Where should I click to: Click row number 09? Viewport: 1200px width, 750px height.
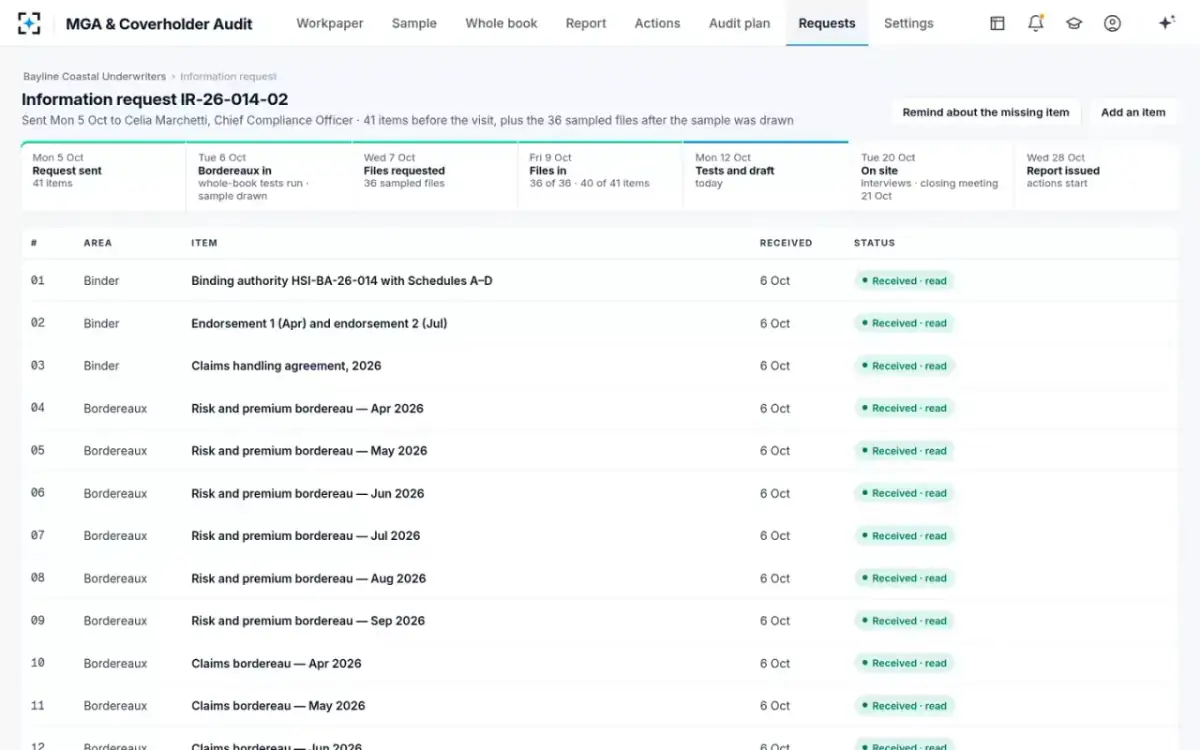pyautogui.click(x=38, y=621)
